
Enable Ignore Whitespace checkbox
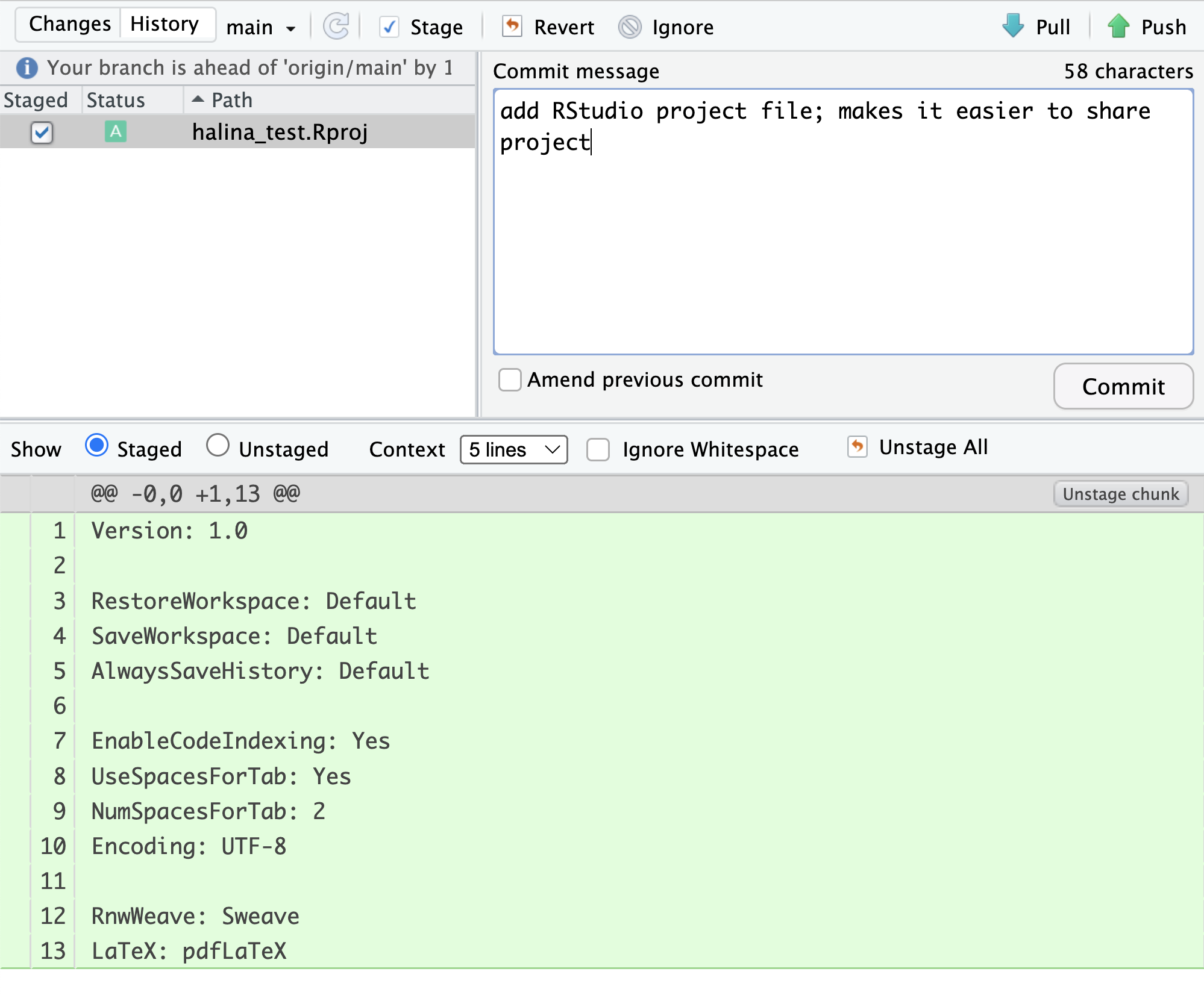click(598, 449)
